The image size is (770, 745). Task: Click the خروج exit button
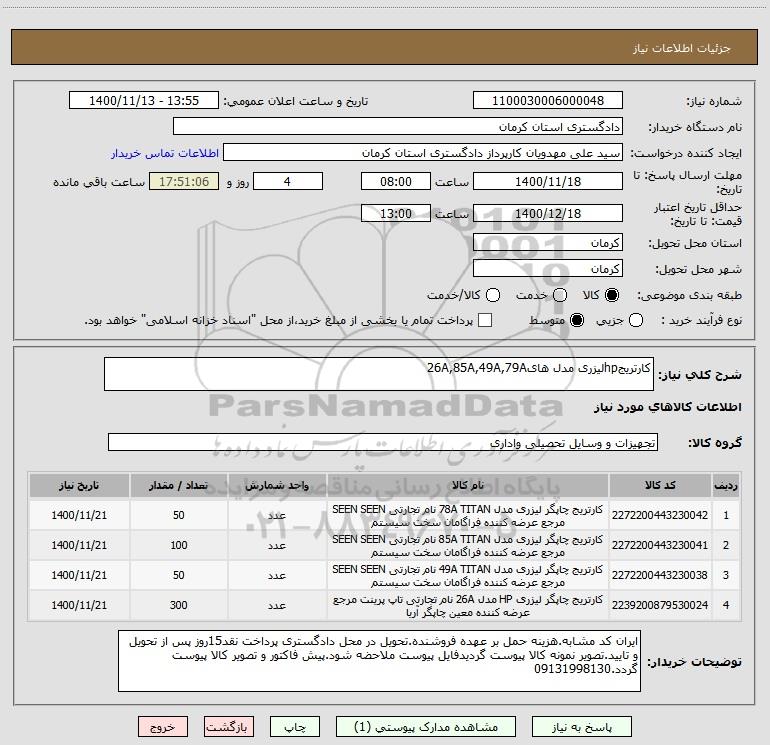point(163,727)
